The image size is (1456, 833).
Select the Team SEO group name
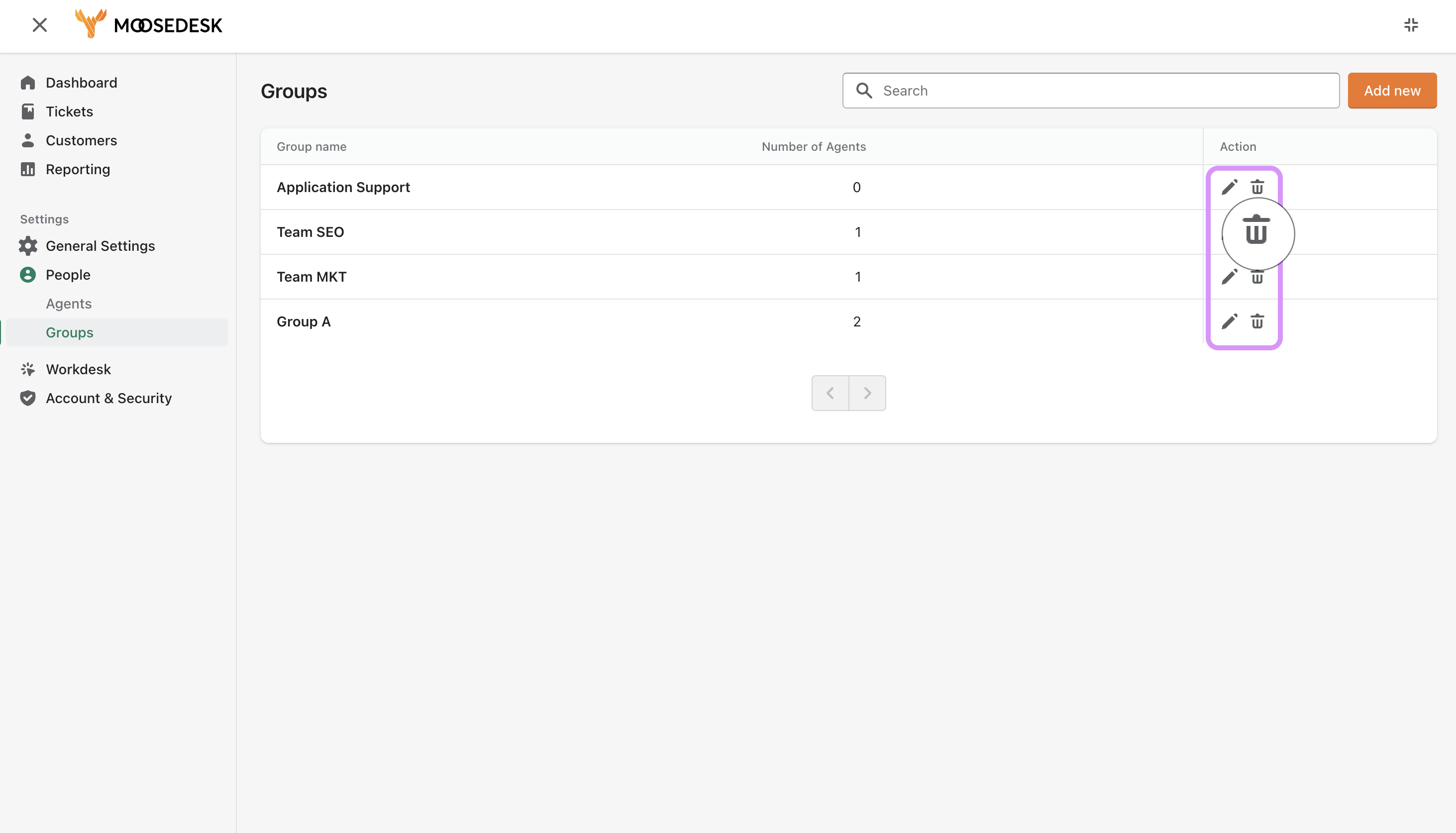310,232
